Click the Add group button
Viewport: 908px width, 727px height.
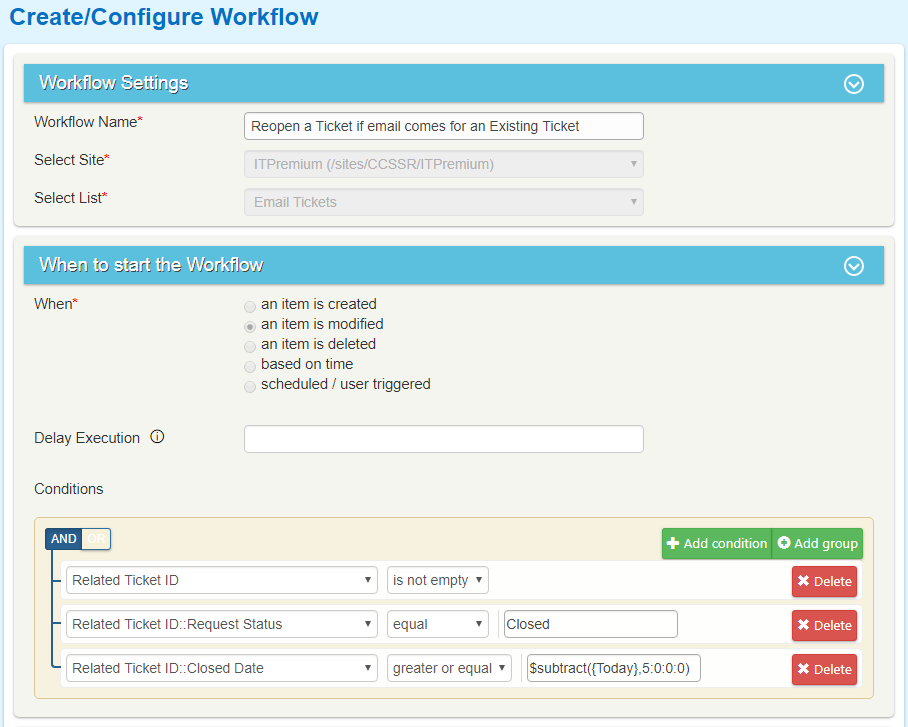point(817,543)
